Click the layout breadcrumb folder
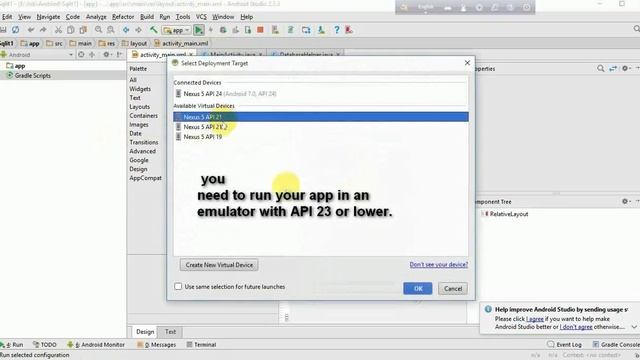Screen dimensions: 640x360 (x=134, y=43)
